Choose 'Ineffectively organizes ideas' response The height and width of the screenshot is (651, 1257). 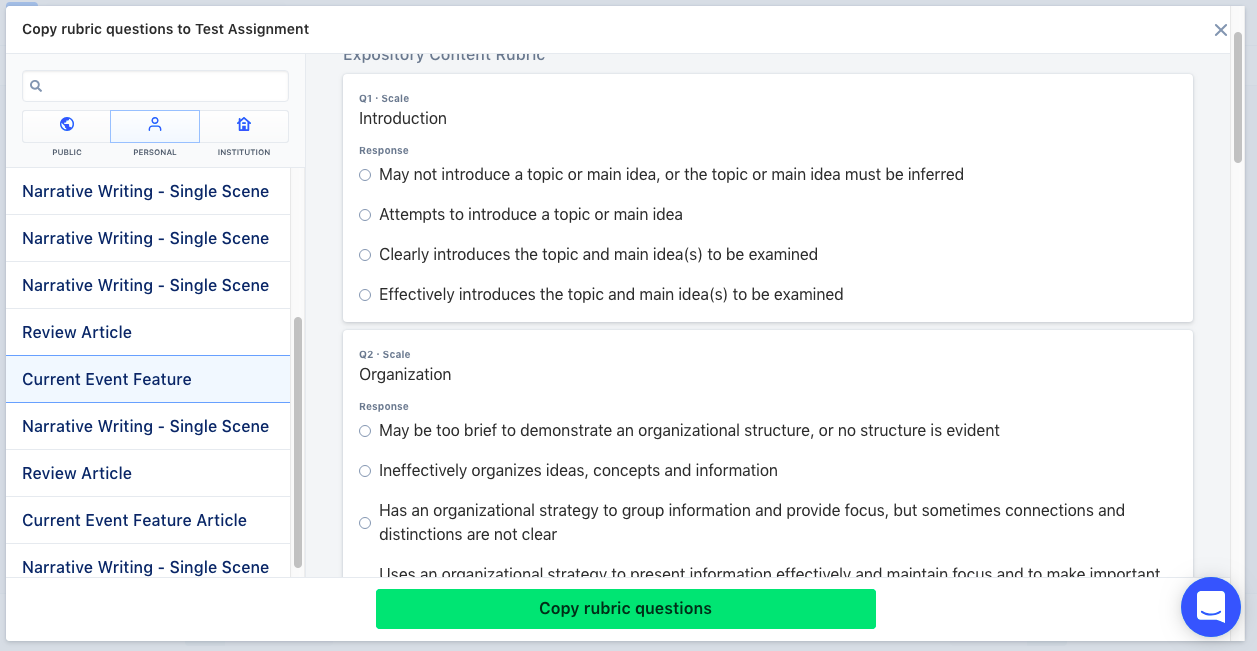365,471
